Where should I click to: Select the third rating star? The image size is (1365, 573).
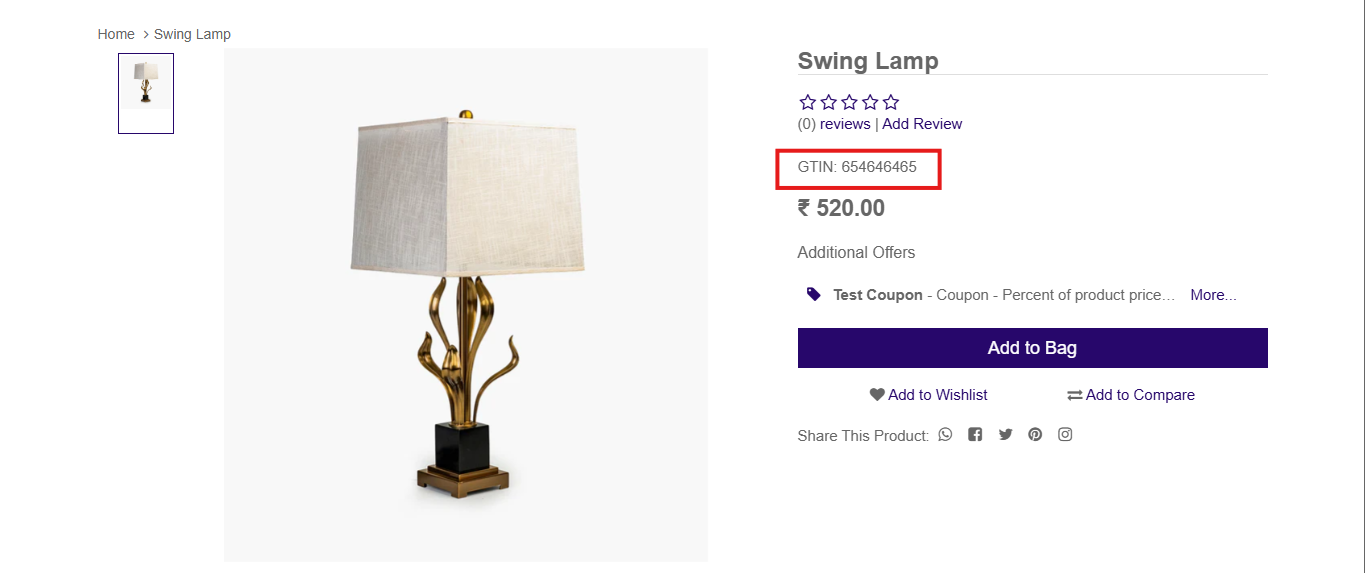pyautogui.click(x=849, y=102)
